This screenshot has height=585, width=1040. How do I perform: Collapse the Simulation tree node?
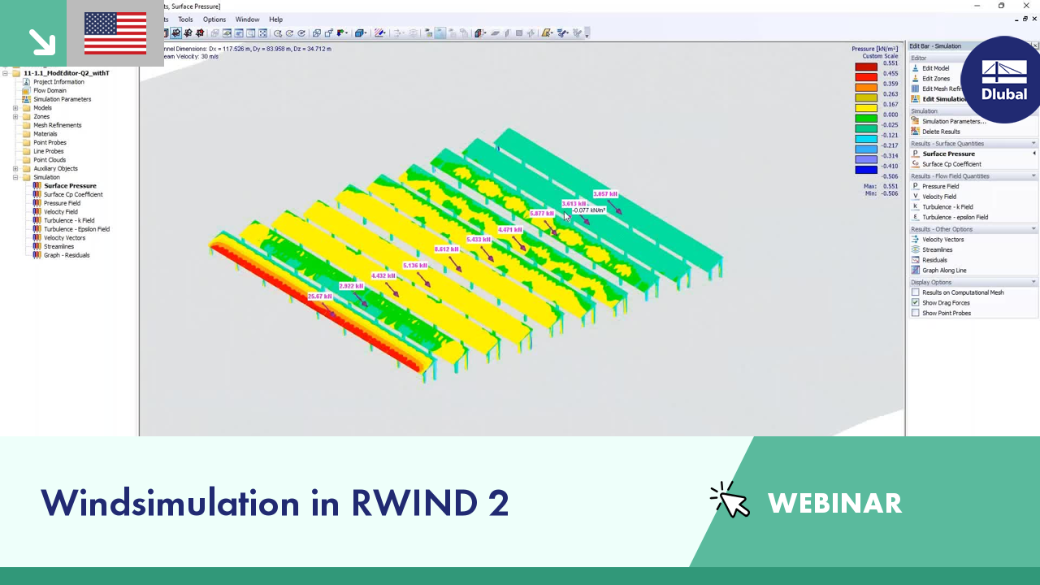coord(15,177)
